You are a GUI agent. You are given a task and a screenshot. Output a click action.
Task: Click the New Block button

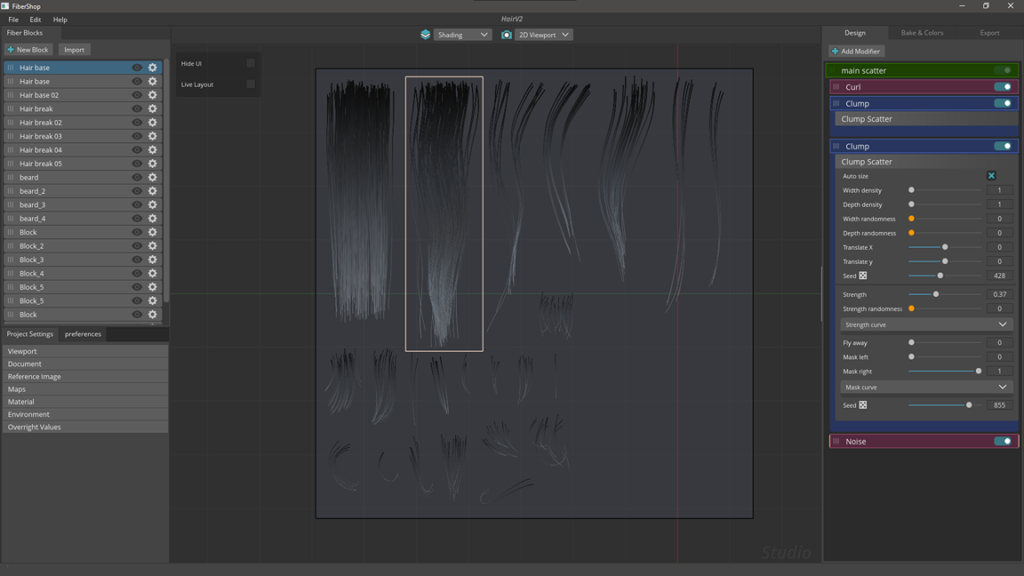pos(30,49)
